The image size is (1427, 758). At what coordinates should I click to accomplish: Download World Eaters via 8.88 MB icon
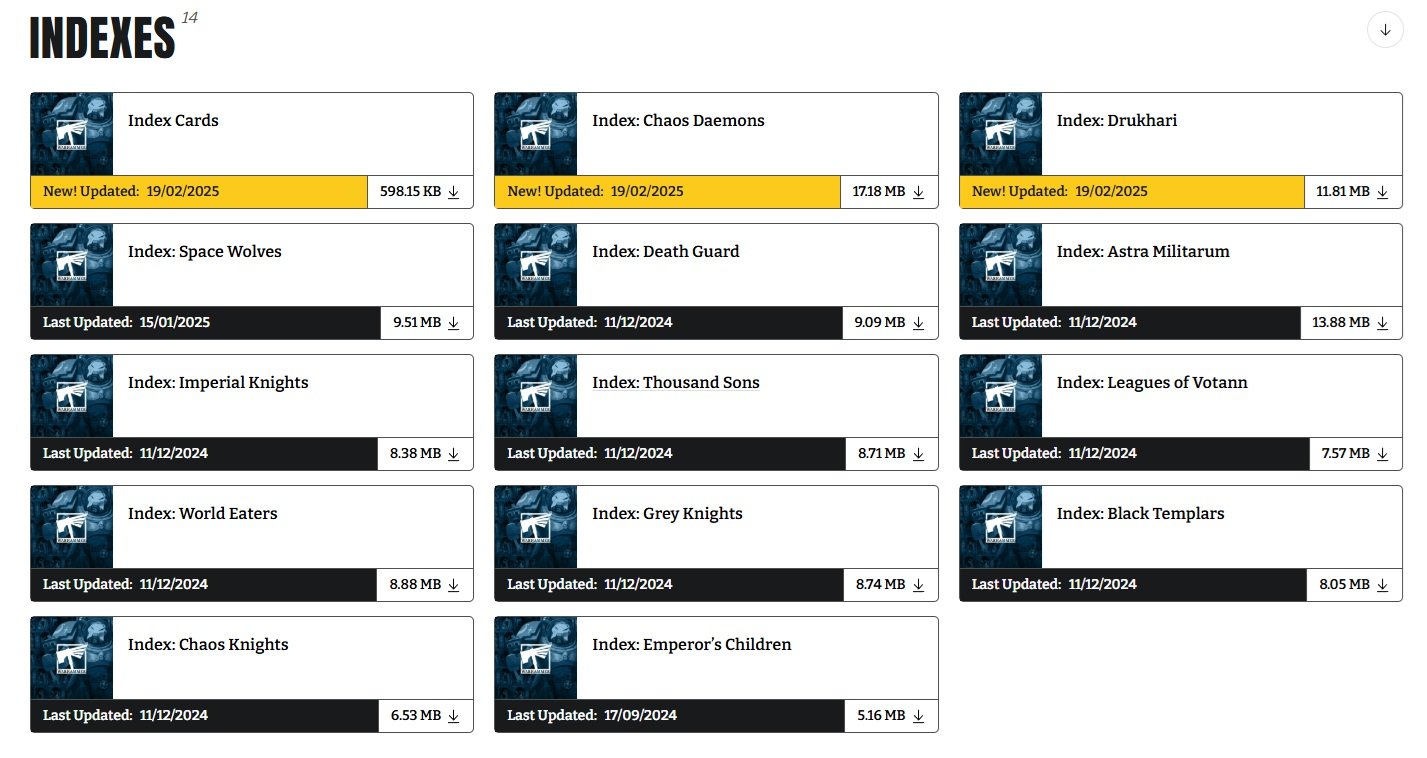[454, 585]
